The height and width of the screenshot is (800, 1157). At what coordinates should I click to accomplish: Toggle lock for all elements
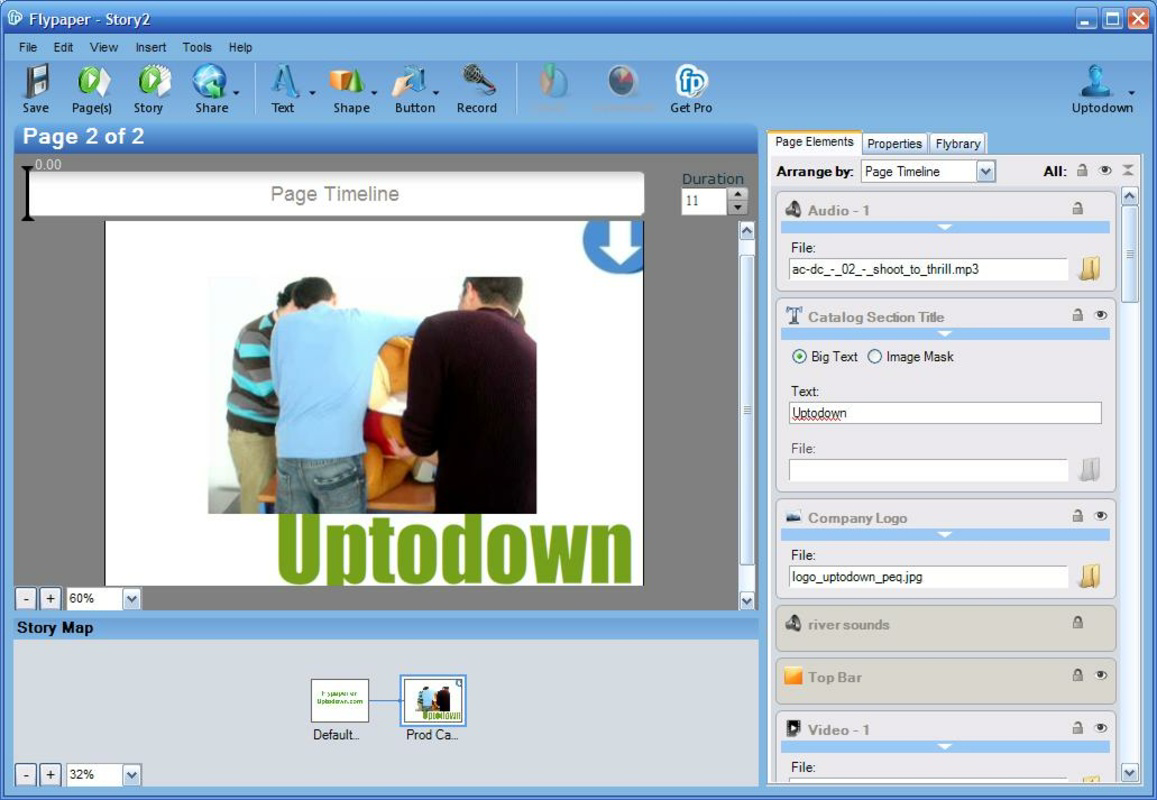(1082, 170)
